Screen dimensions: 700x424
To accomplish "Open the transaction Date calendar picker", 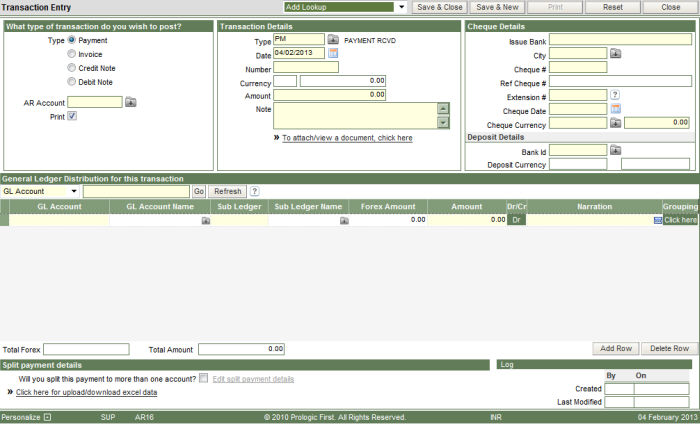I will point(333,54).
